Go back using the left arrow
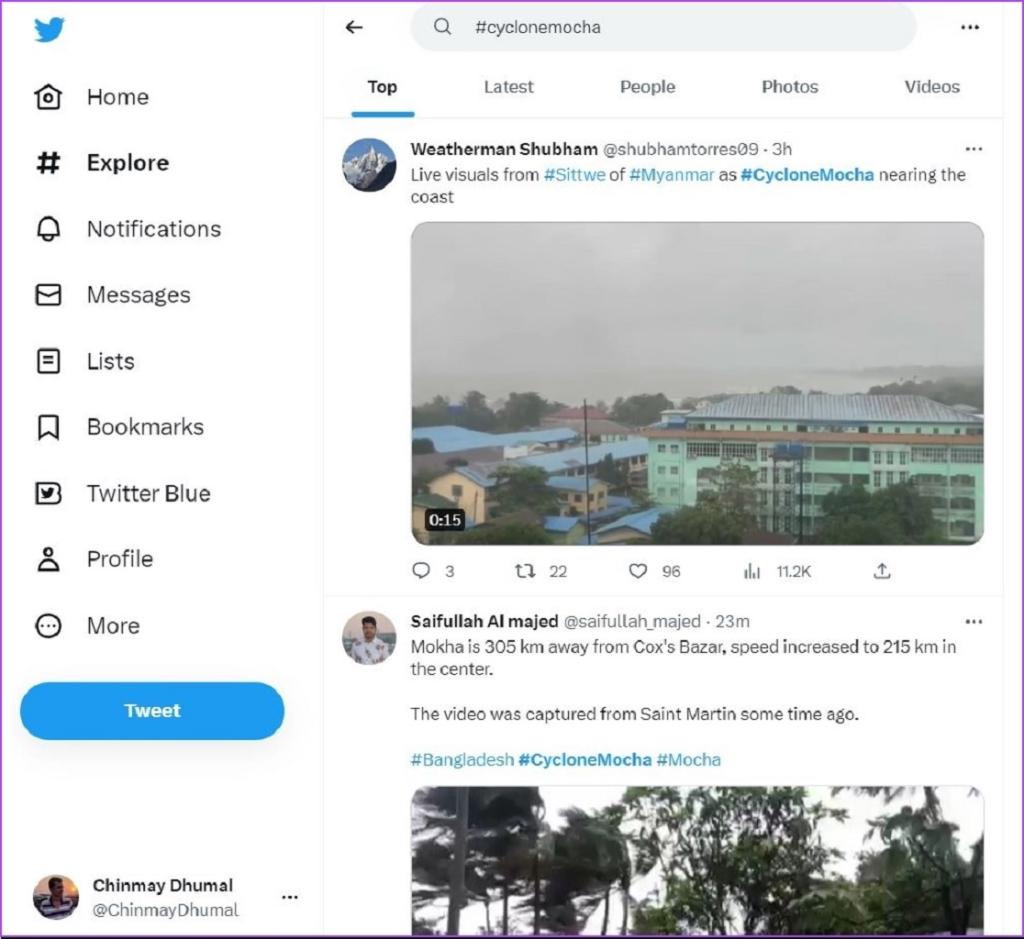Screen dimensions: 1024x939 [x=354, y=27]
